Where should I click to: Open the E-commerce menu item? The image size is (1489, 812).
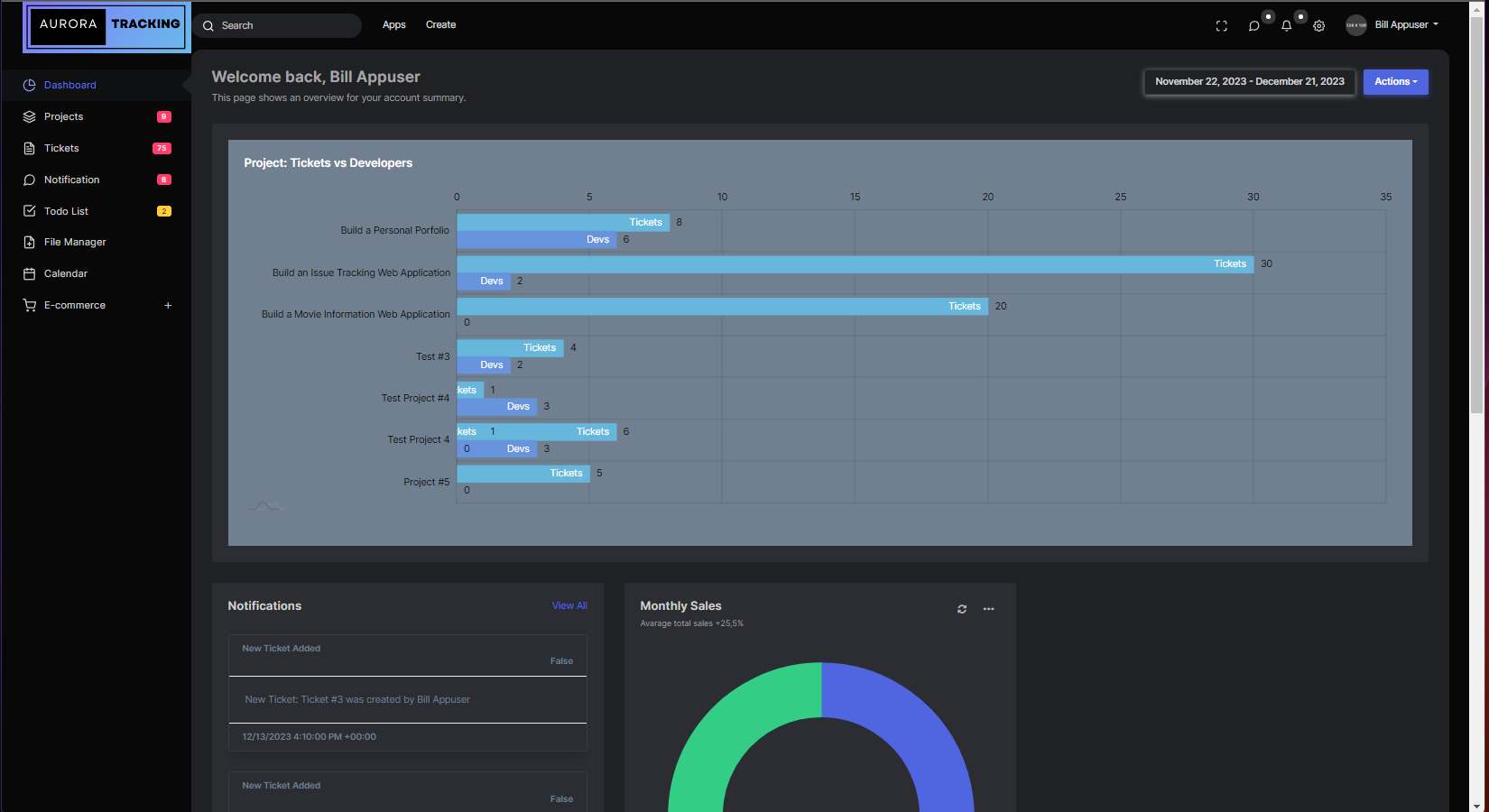click(x=75, y=305)
